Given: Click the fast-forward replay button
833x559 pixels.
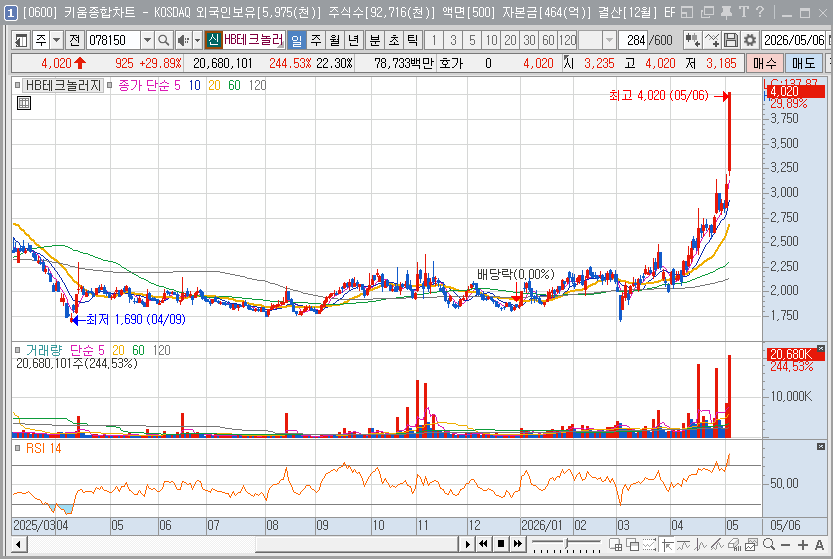Looking at the screenshot, I should point(518,544).
